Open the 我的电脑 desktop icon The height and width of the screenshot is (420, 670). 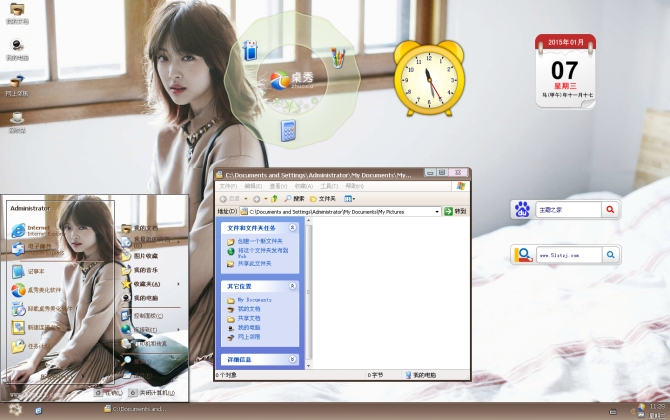[17, 49]
